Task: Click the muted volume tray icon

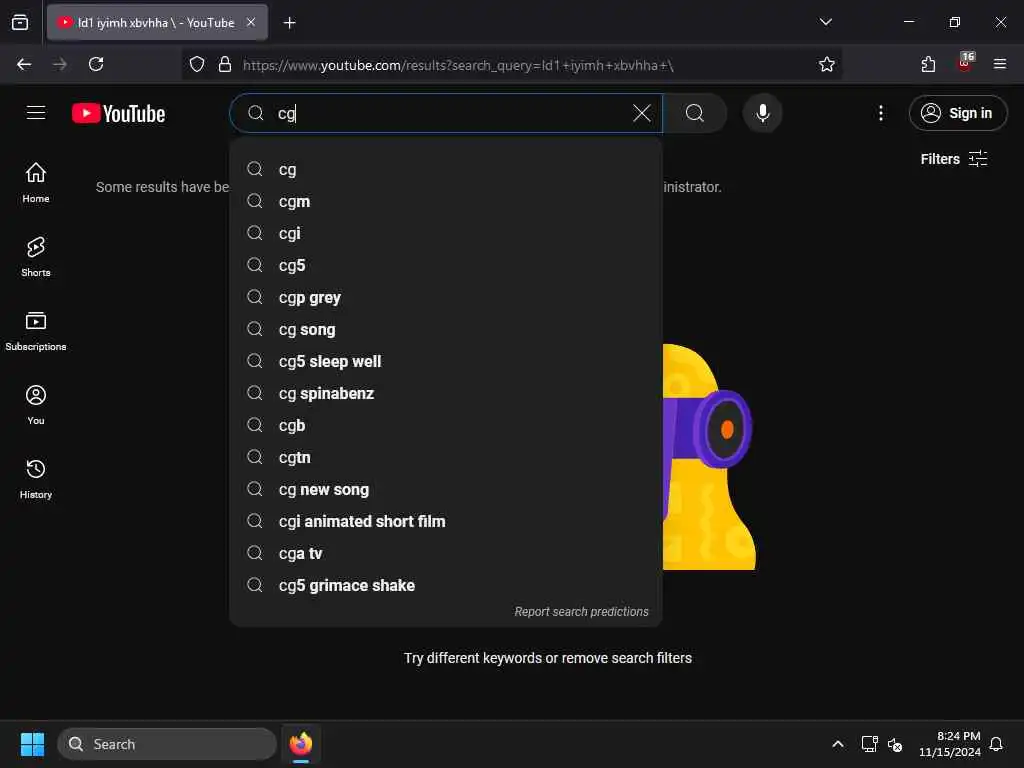Action: (895, 744)
